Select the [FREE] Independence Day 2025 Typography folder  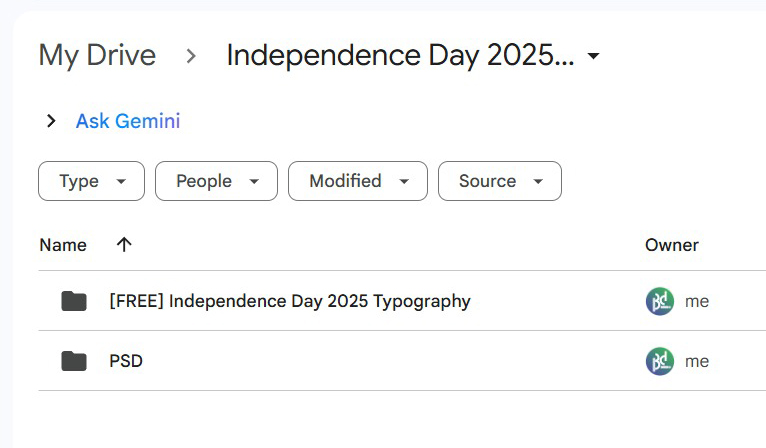(x=290, y=301)
